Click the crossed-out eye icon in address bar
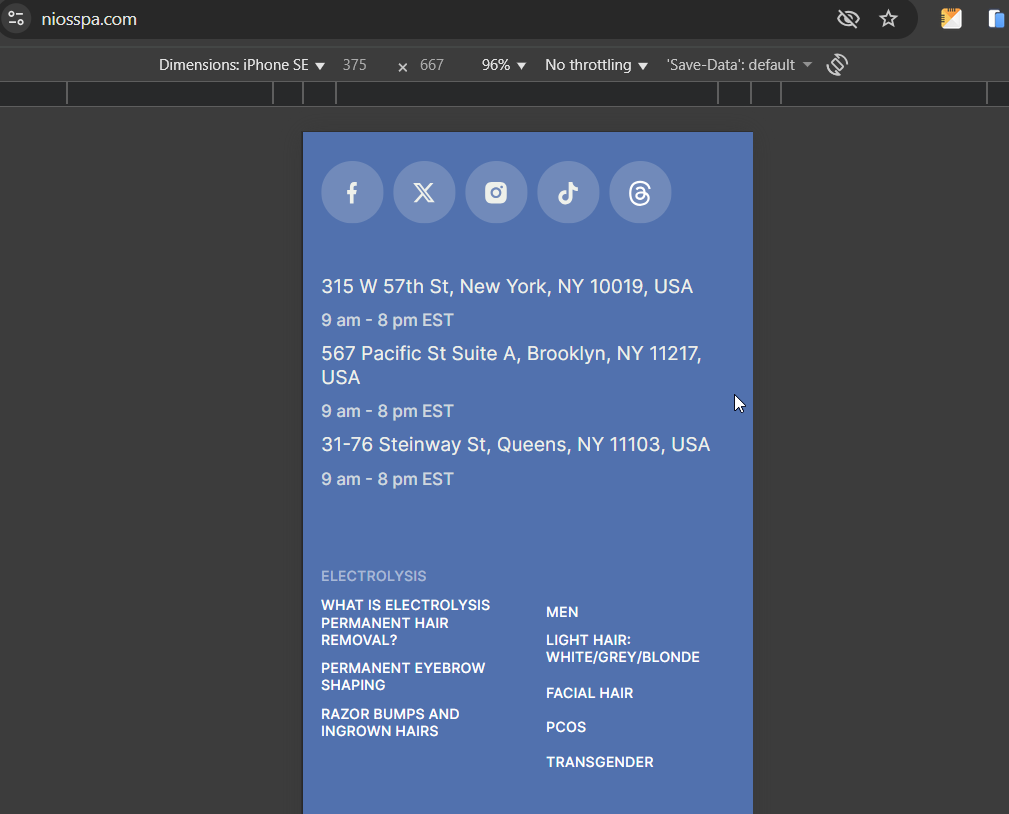1009x814 pixels. tap(848, 19)
